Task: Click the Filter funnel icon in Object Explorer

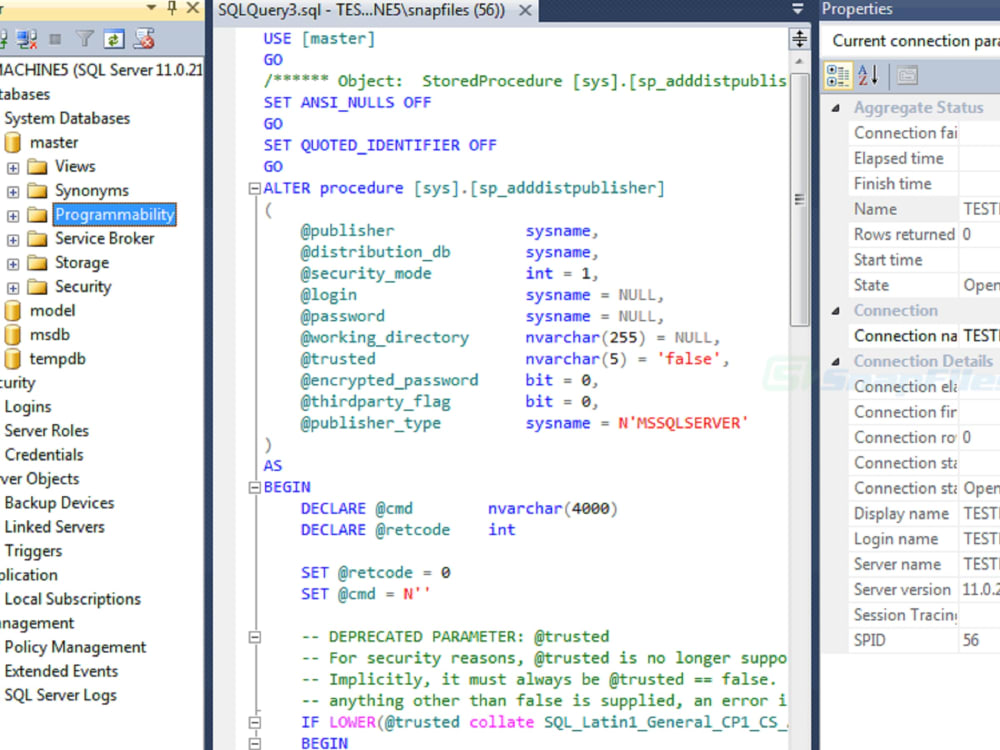Action: point(84,40)
